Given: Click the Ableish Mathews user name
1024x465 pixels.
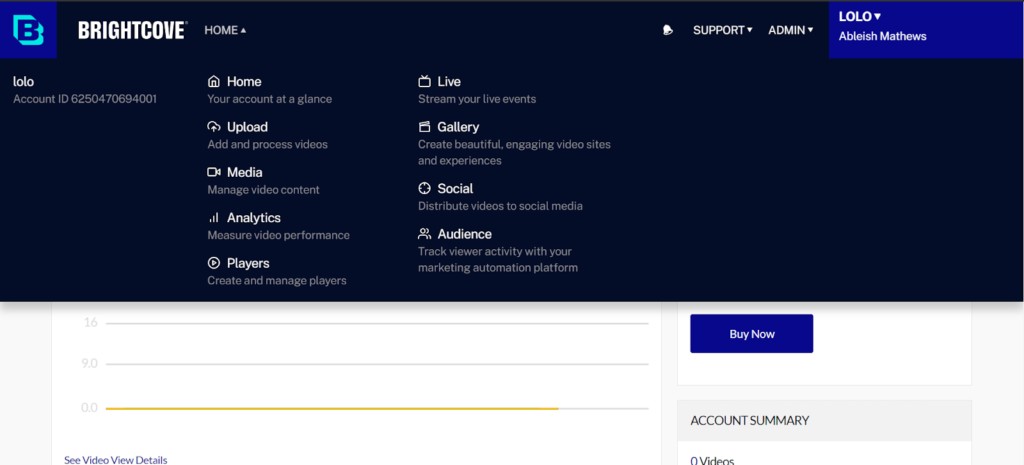Looking at the screenshot, I should (882, 37).
